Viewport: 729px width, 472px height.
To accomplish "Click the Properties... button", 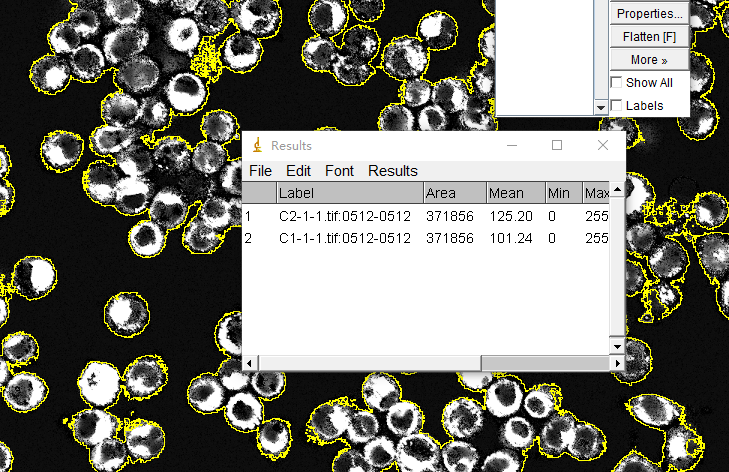I will pyautogui.click(x=649, y=14).
